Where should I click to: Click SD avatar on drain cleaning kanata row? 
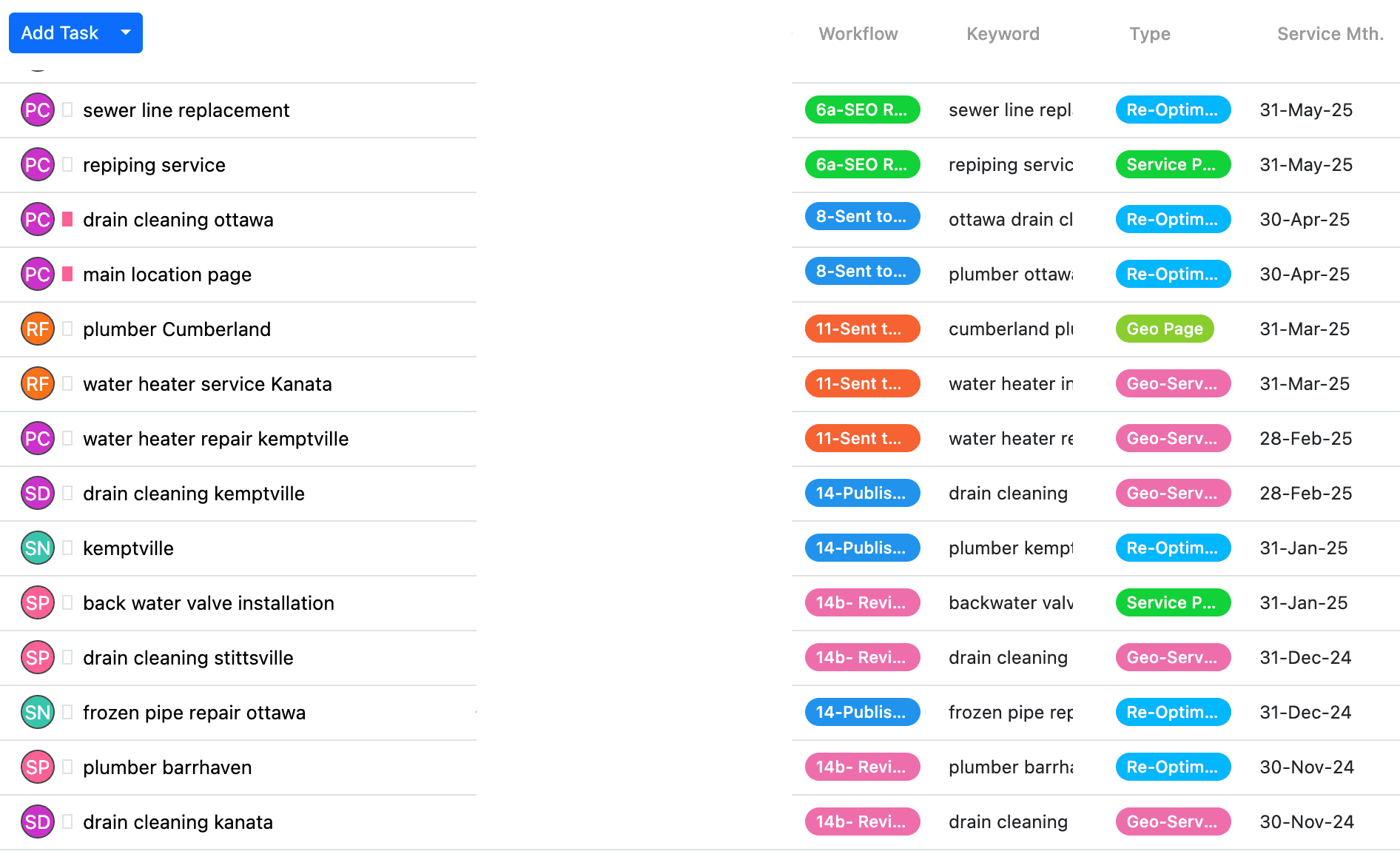coord(37,822)
